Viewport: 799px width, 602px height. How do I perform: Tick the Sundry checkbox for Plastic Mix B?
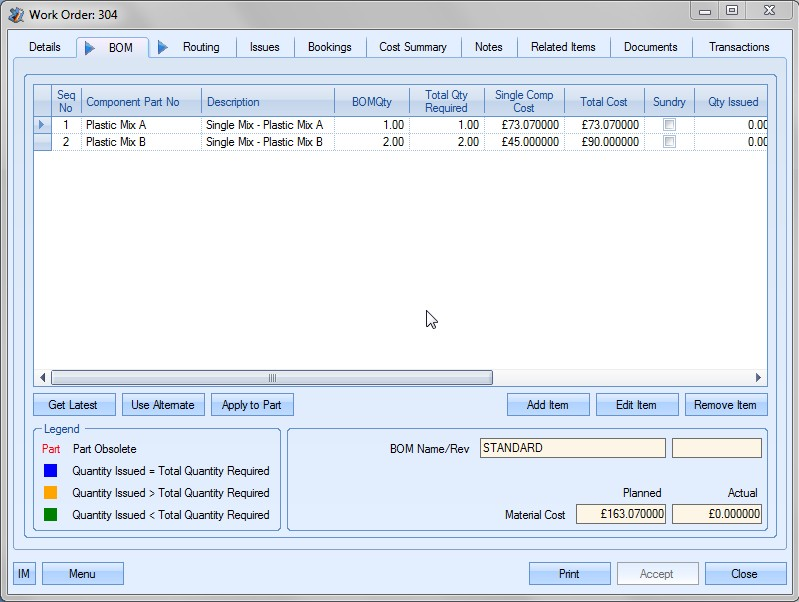pos(670,142)
